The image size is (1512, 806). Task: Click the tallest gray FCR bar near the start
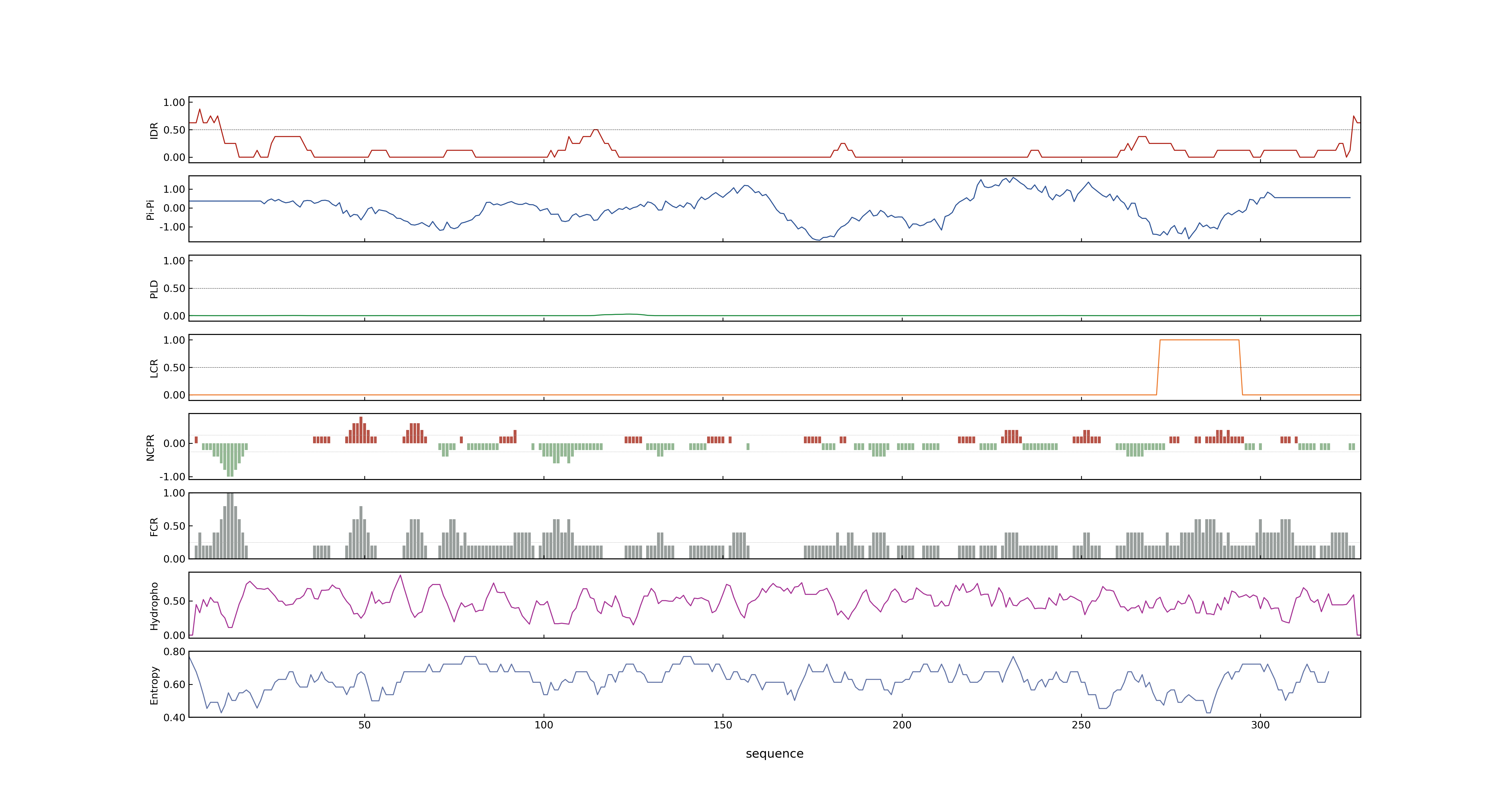[230, 525]
